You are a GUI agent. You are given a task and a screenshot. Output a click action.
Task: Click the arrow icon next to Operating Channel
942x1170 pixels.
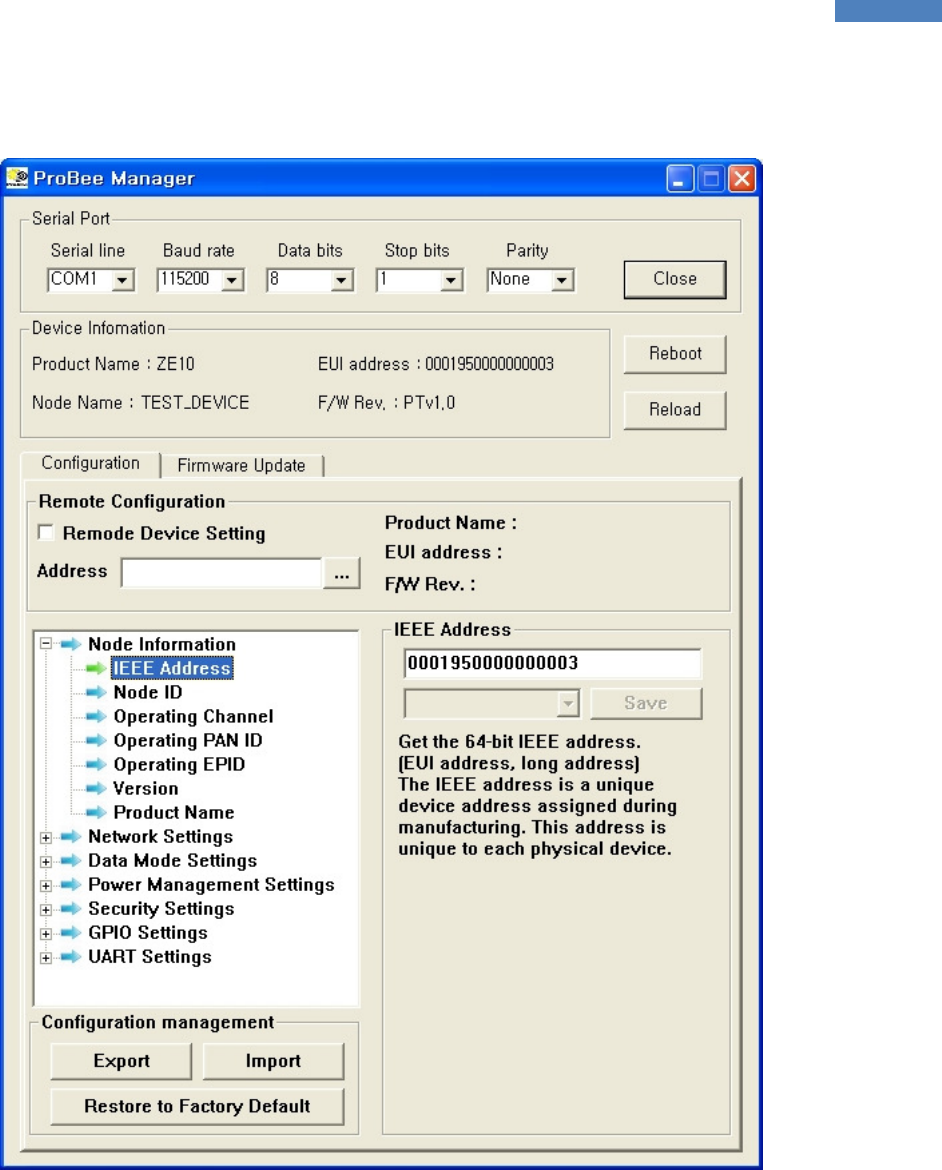click(96, 716)
